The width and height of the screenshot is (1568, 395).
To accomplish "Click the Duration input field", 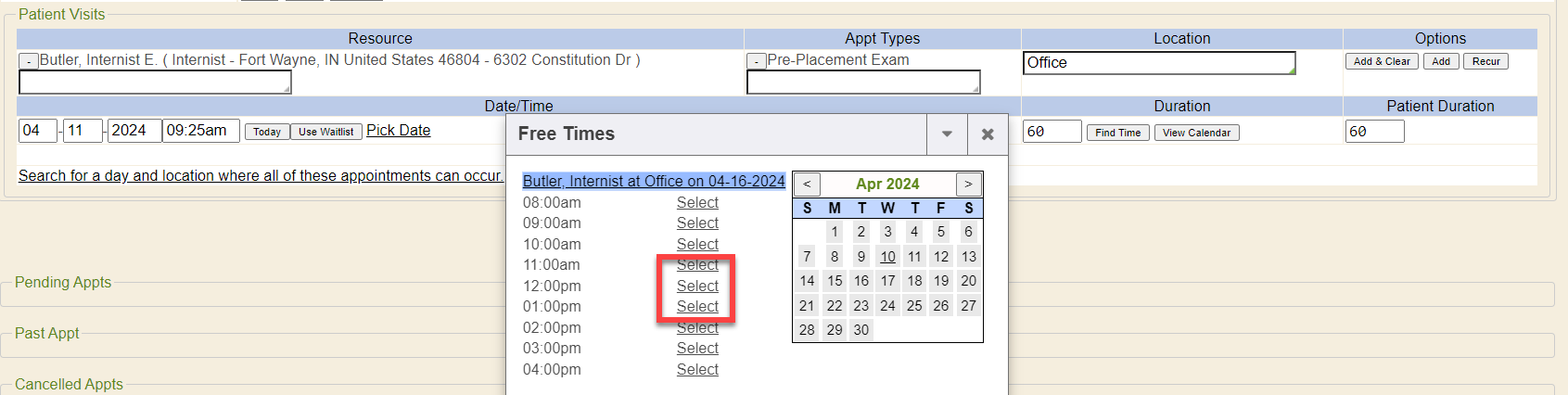I will pyautogui.click(x=1052, y=132).
